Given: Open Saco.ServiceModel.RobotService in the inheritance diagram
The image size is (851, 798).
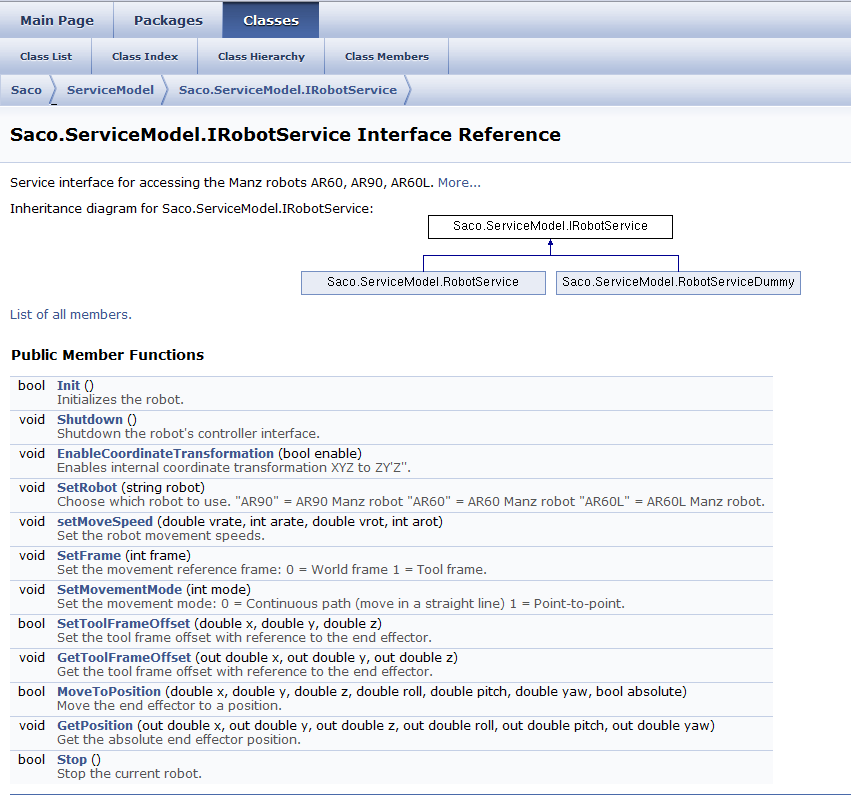Looking at the screenshot, I should click(423, 282).
